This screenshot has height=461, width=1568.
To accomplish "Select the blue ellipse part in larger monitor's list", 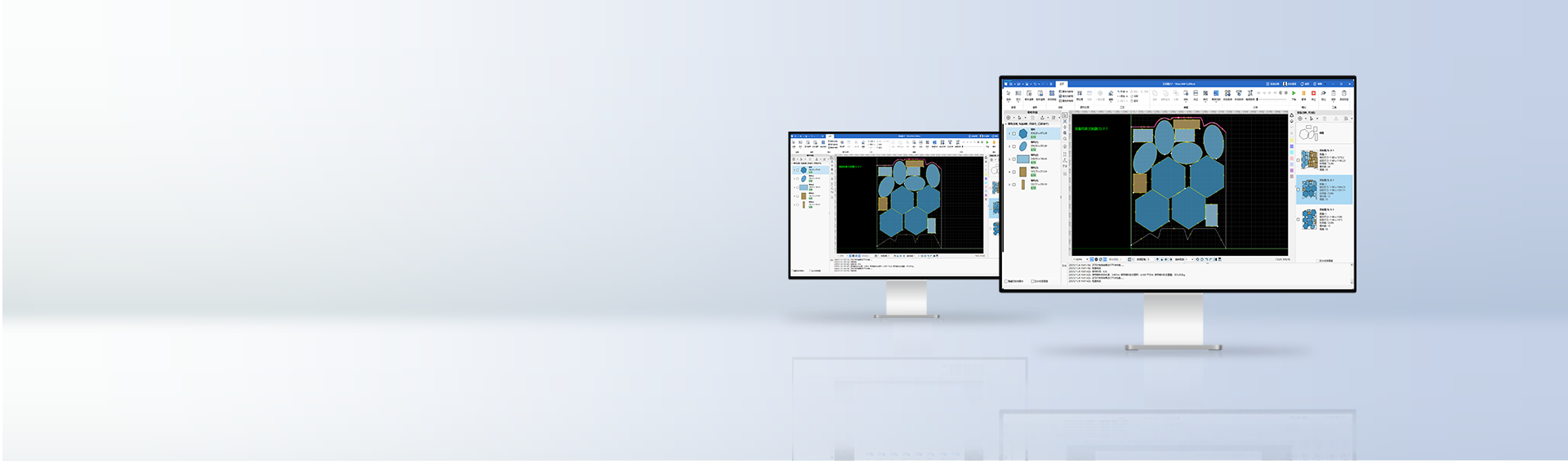I will [1023, 146].
